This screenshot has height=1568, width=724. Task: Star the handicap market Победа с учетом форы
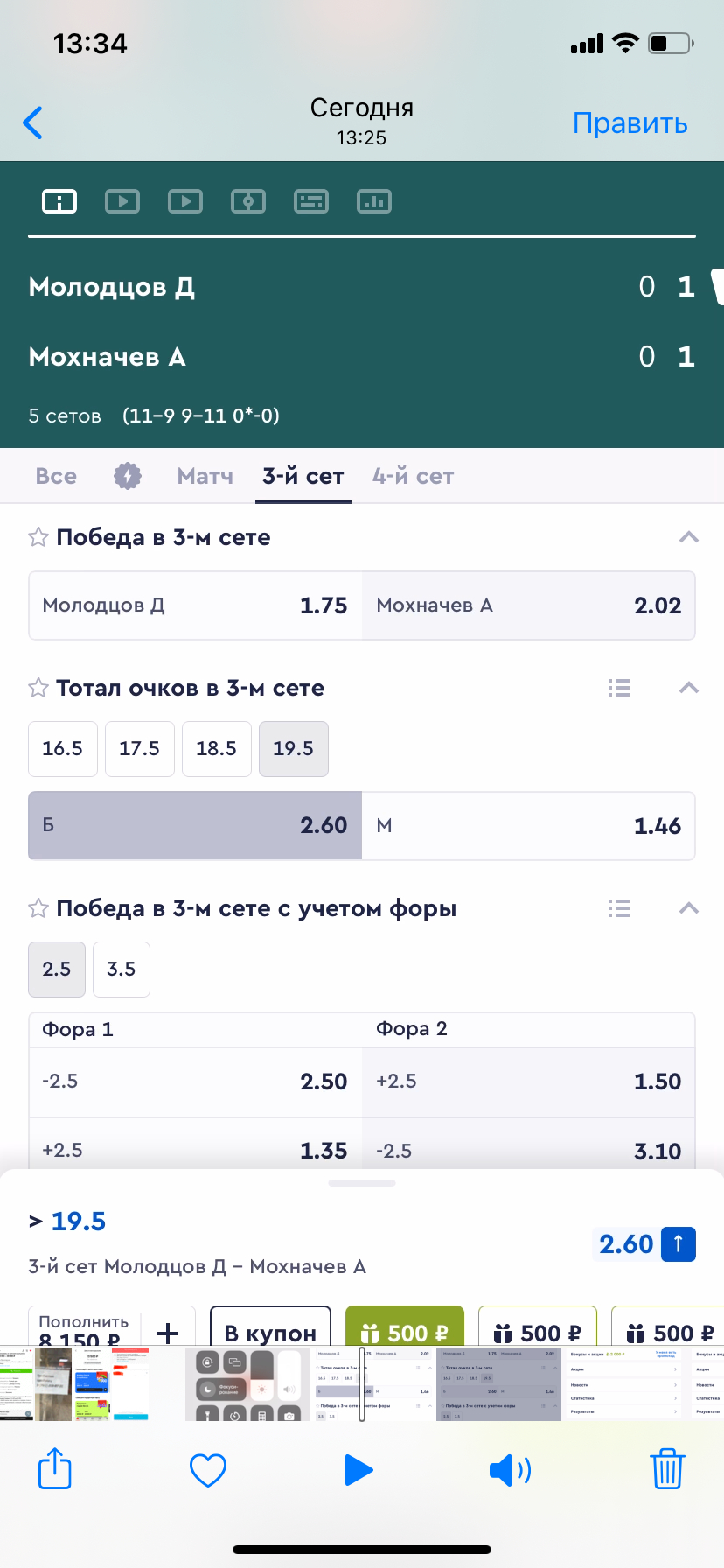click(38, 908)
